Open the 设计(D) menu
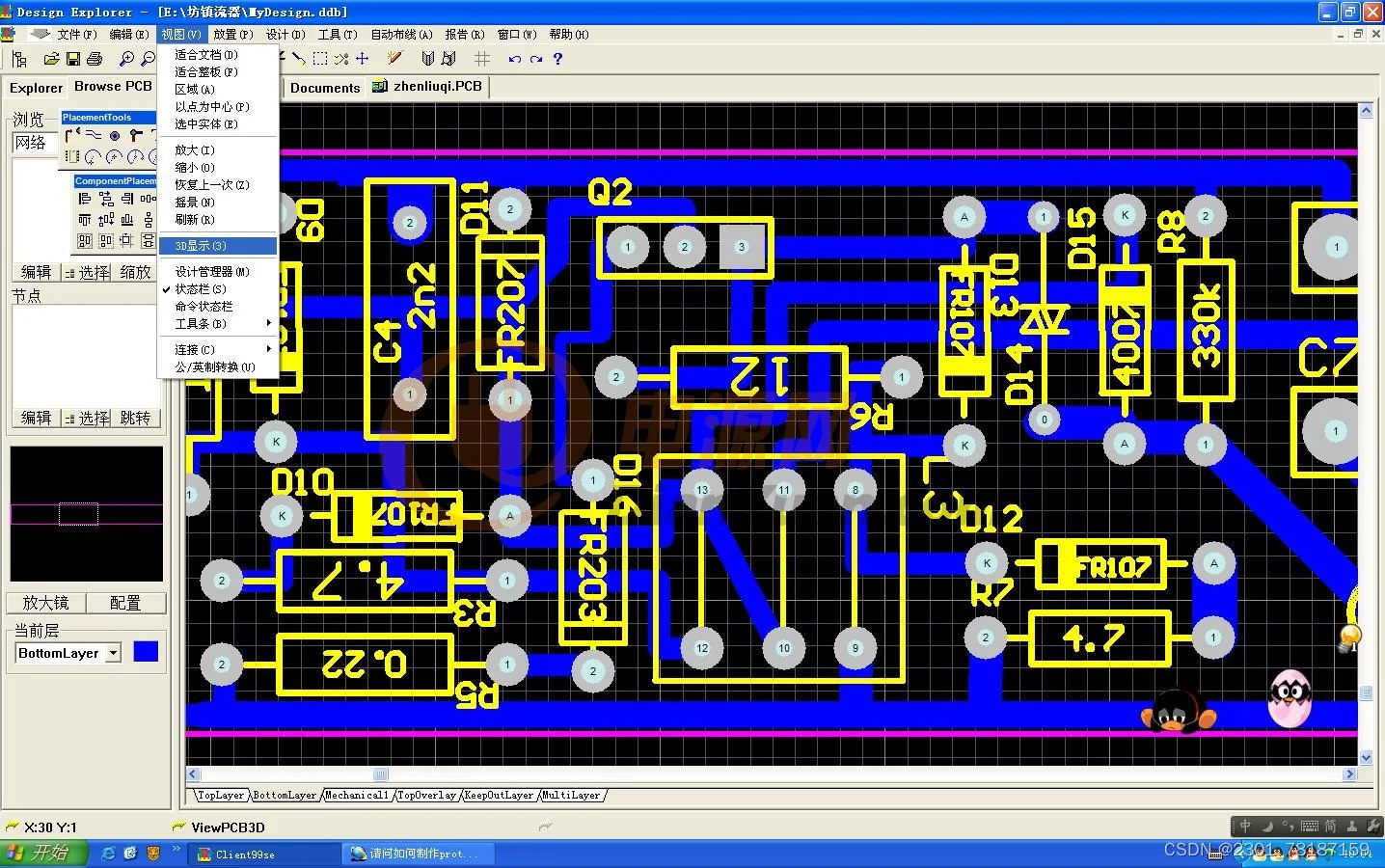The width and height of the screenshot is (1385, 868). pos(284,34)
